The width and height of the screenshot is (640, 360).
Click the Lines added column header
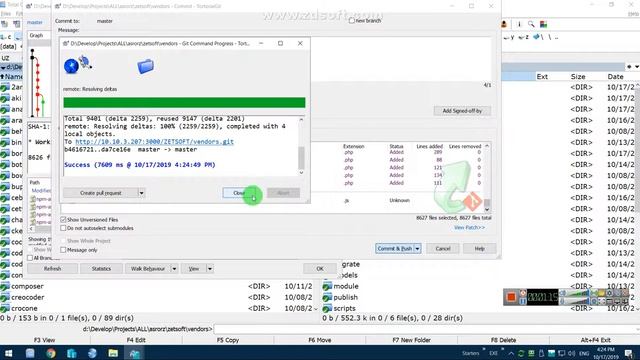(429, 146)
